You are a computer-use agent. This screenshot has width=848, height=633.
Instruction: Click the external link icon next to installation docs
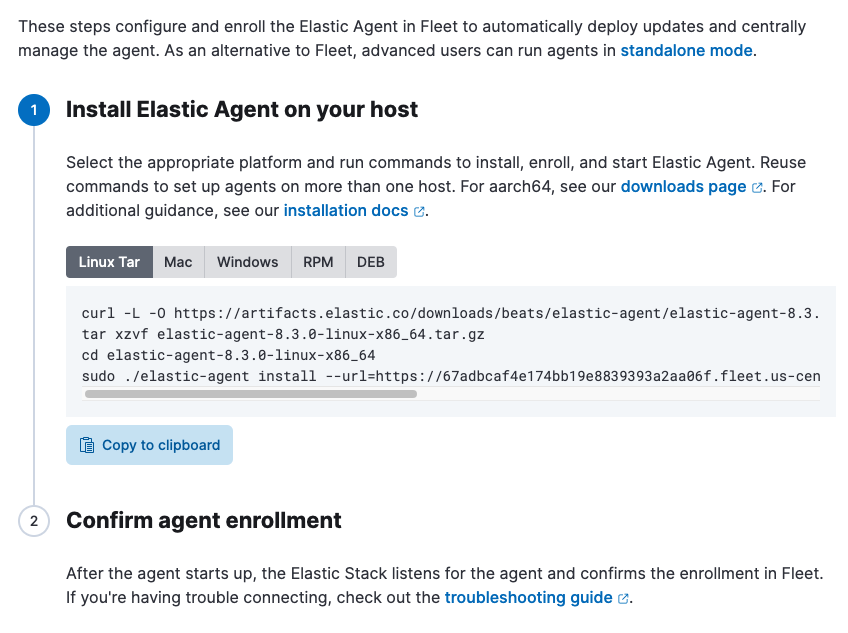pos(418,210)
